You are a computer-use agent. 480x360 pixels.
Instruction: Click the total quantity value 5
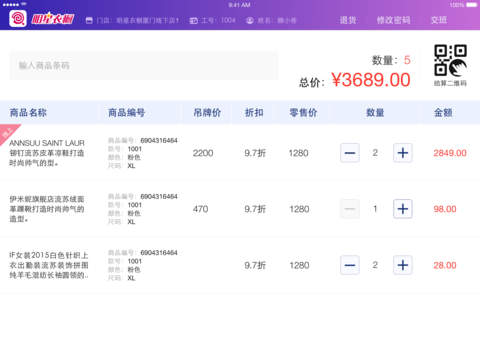[407, 60]
